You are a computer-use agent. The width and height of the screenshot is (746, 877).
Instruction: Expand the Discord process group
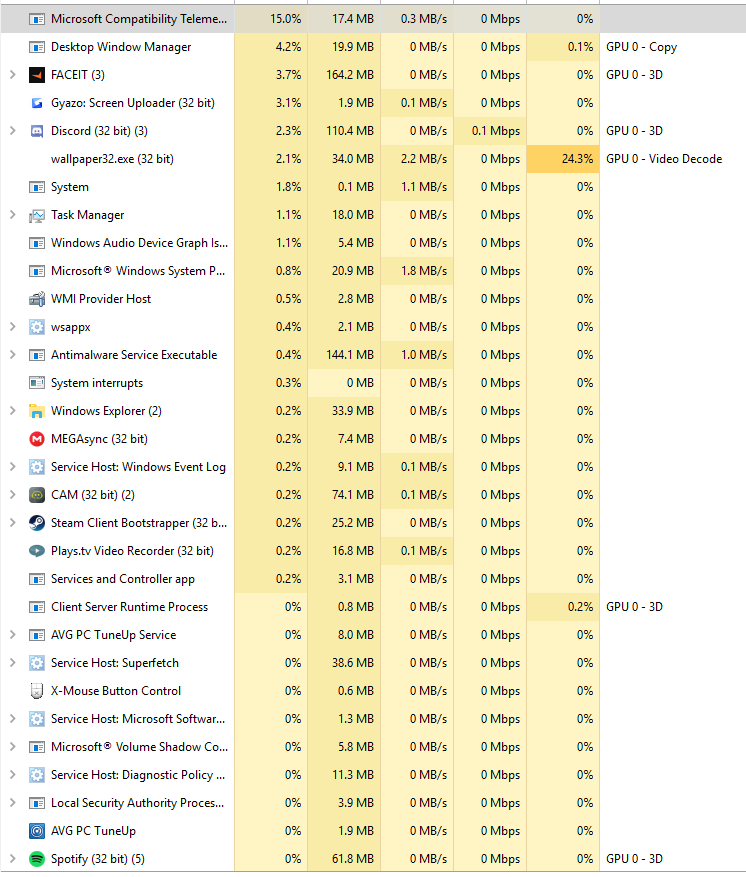point(12,131)
